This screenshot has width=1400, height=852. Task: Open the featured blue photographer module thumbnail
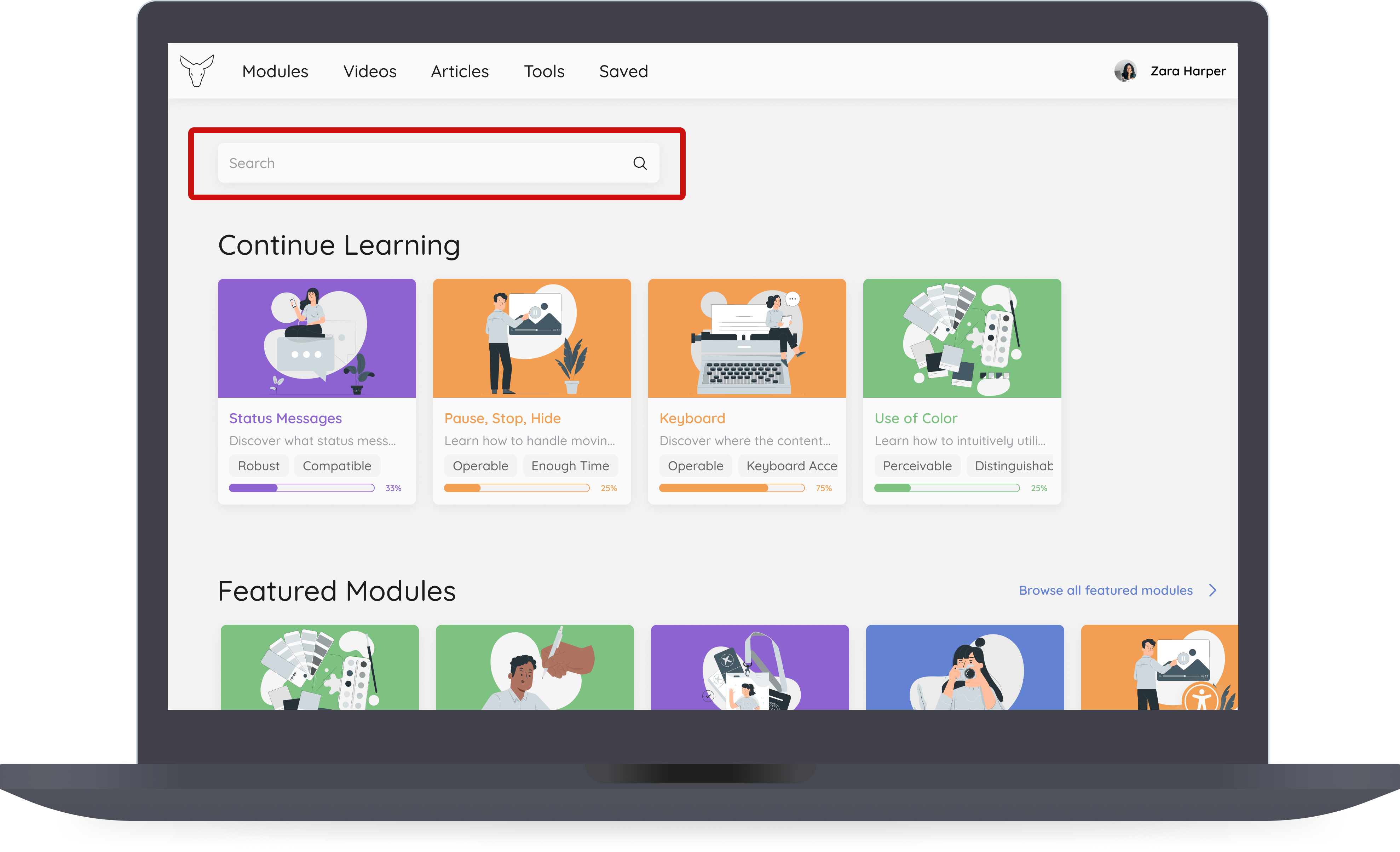pyautogui.click(x=965, y=667)
